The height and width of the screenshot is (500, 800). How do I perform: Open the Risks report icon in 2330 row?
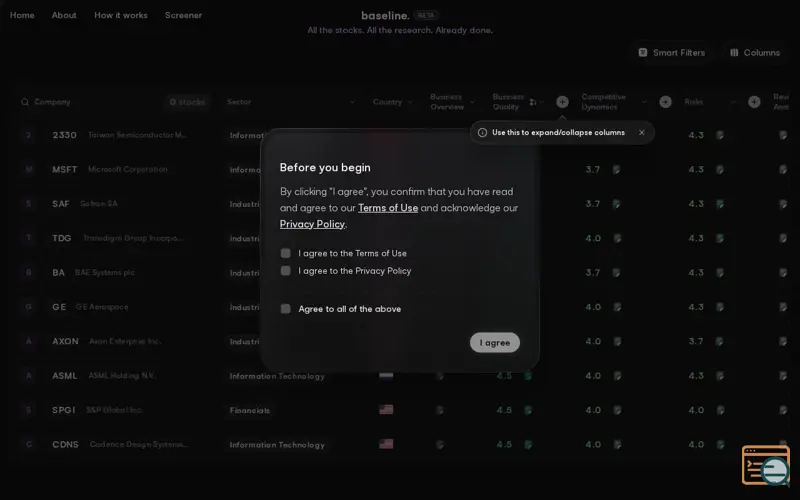click(x=720, y=135)
